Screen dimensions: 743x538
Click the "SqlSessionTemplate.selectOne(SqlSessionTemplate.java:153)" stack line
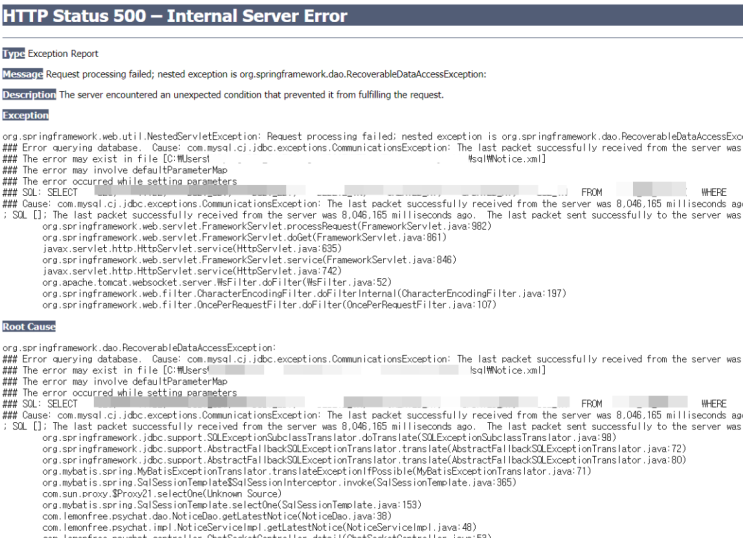point(232,505)
